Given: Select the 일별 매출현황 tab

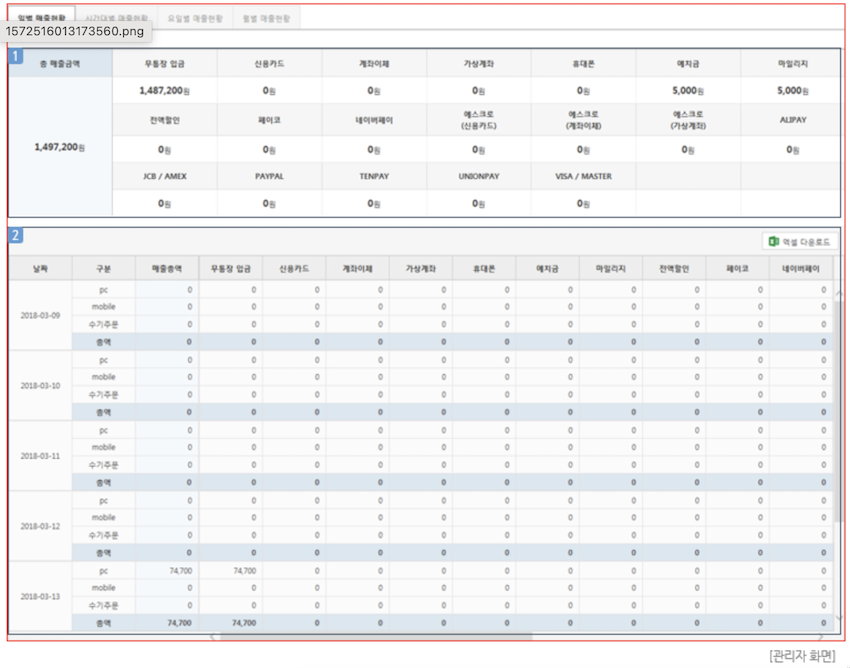Looking at the screenshot, I should coord(41,18).
